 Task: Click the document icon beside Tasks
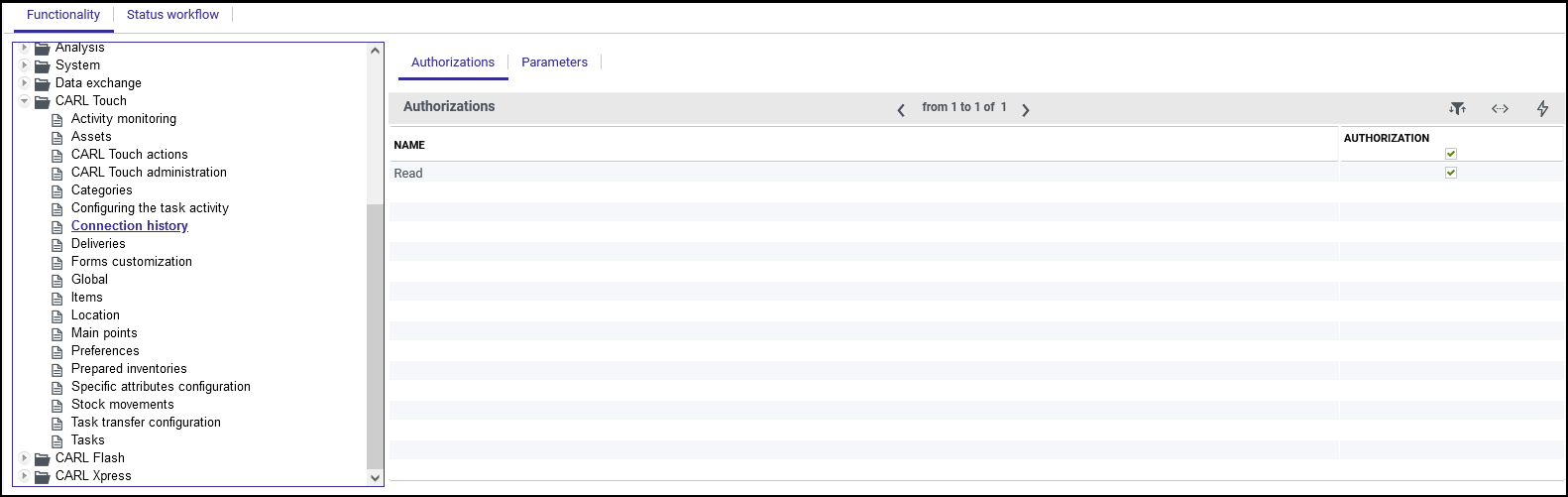click(x=57, y=440)
